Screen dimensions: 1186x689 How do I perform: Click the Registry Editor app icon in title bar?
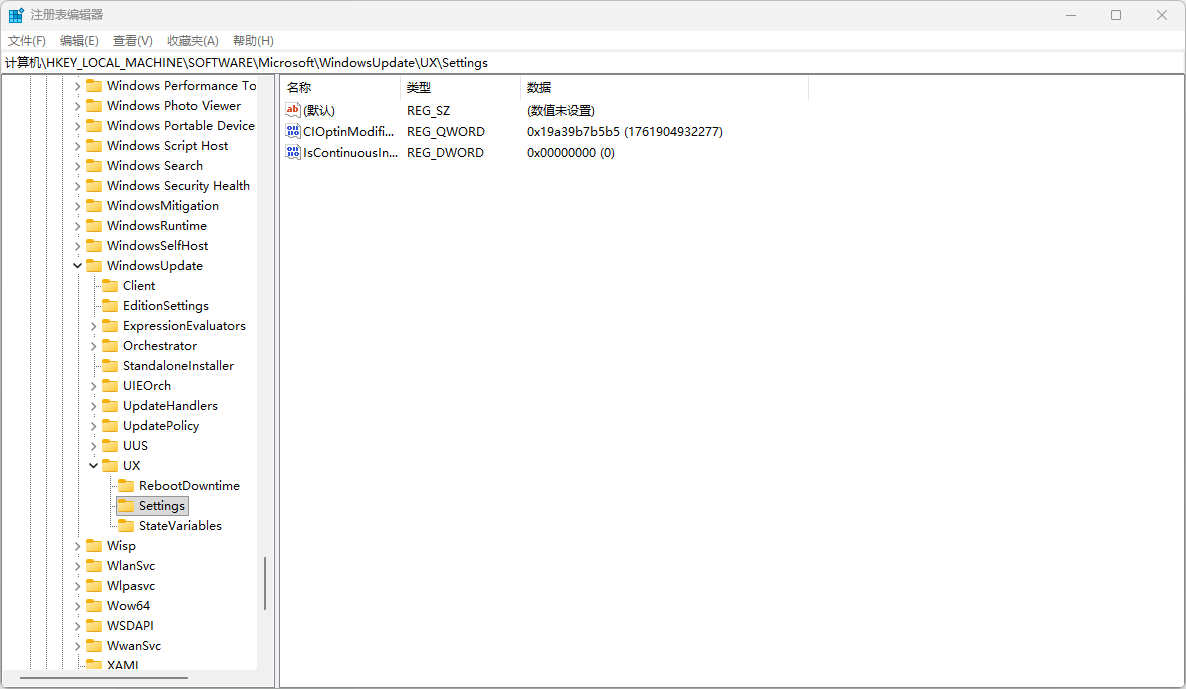click(16, 15)
